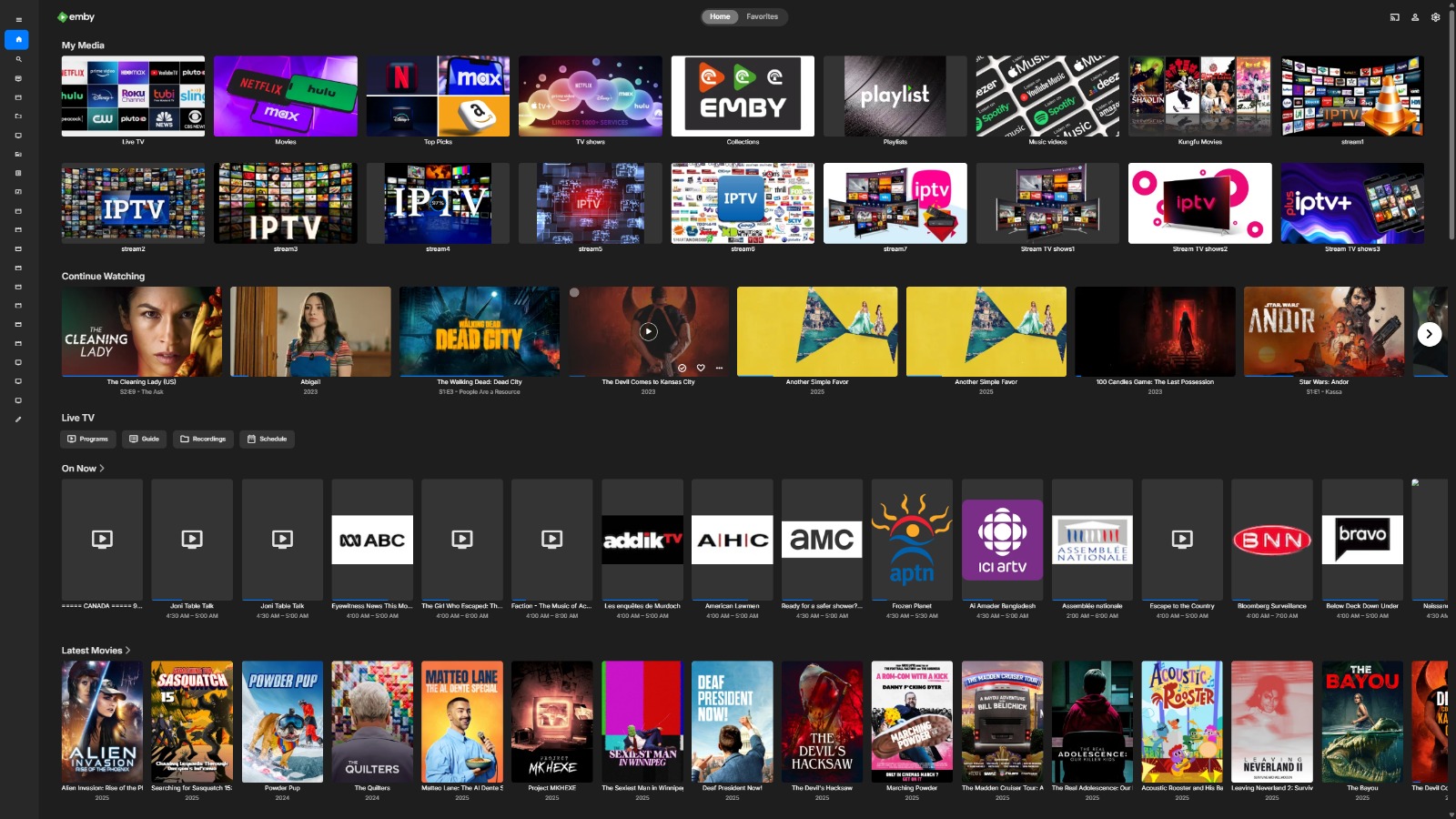Open the Playlists library tile

[895, 96]
